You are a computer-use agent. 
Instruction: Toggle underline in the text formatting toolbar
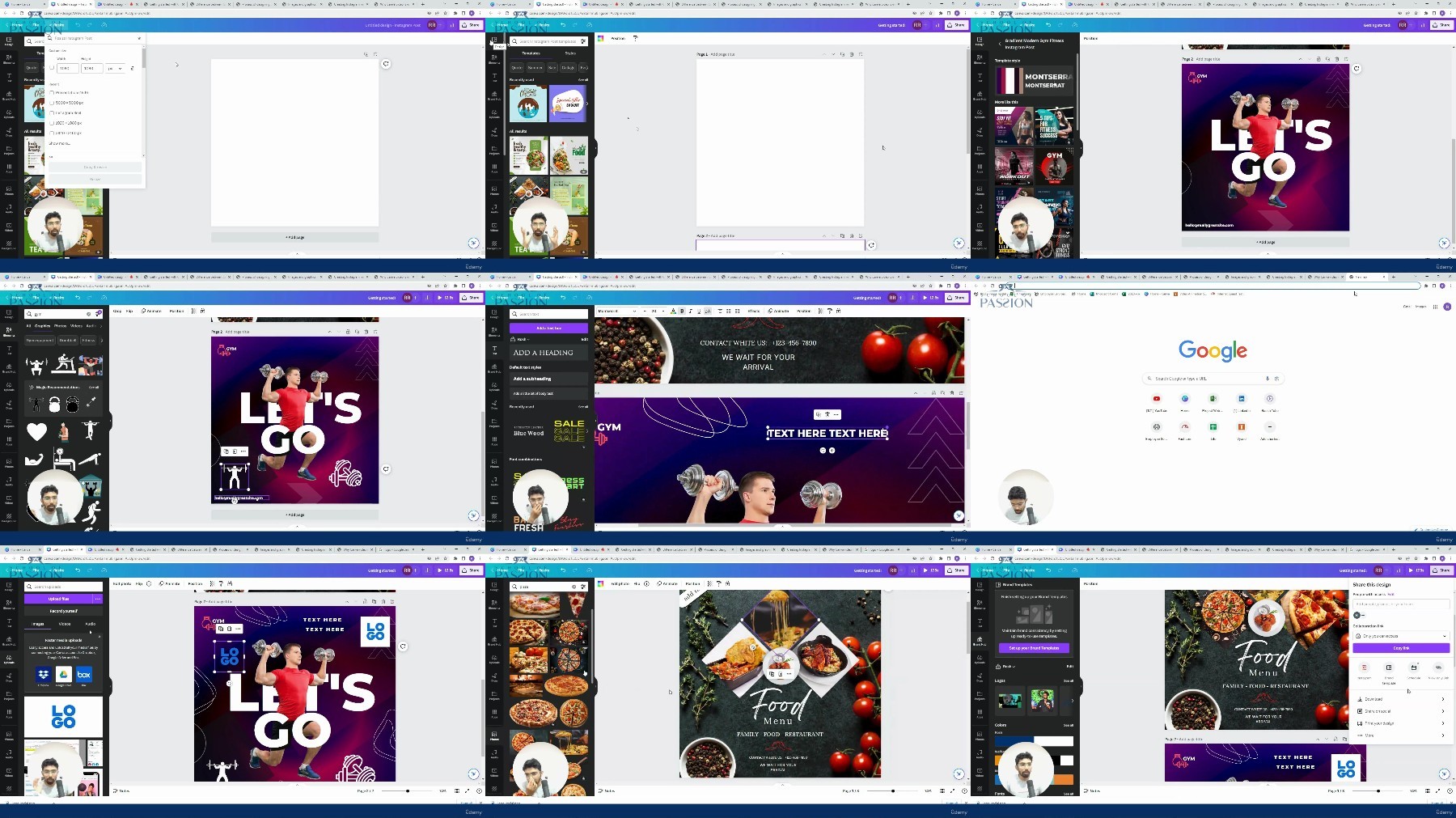tap(699, 311)
